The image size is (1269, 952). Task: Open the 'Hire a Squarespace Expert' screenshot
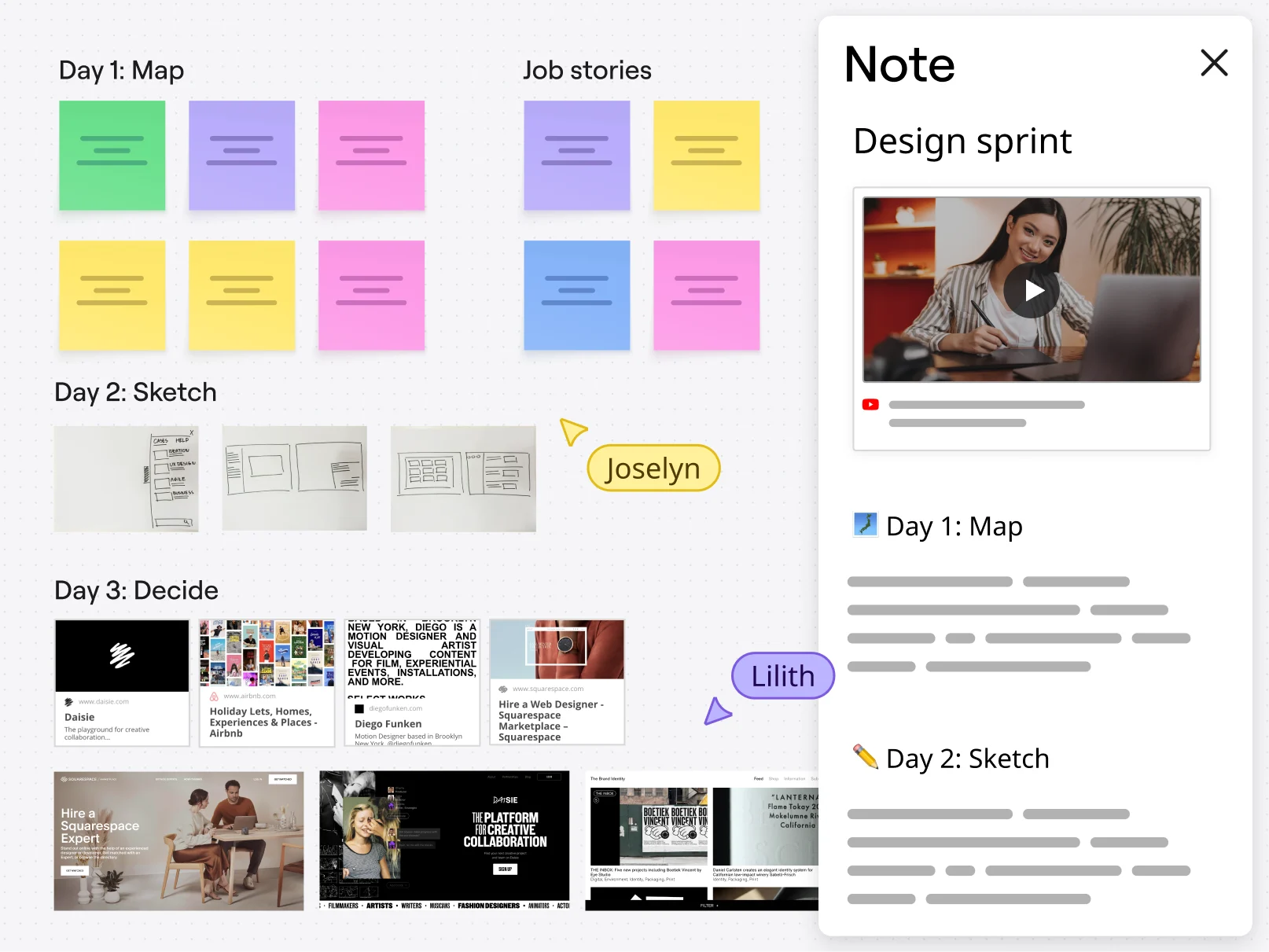point(178,841)
